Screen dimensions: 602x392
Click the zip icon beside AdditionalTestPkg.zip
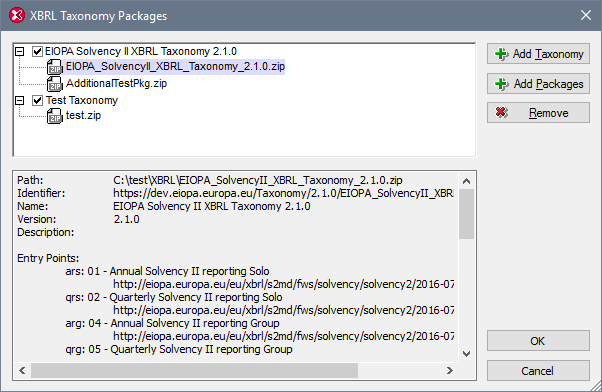[55, 84]
